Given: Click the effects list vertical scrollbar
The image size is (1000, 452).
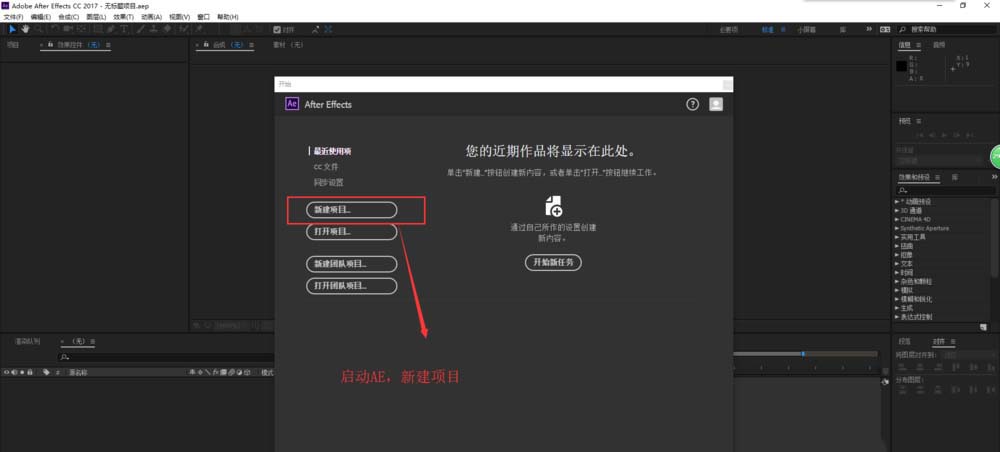Looking at the screenshot, I should [x=996, y=237].
